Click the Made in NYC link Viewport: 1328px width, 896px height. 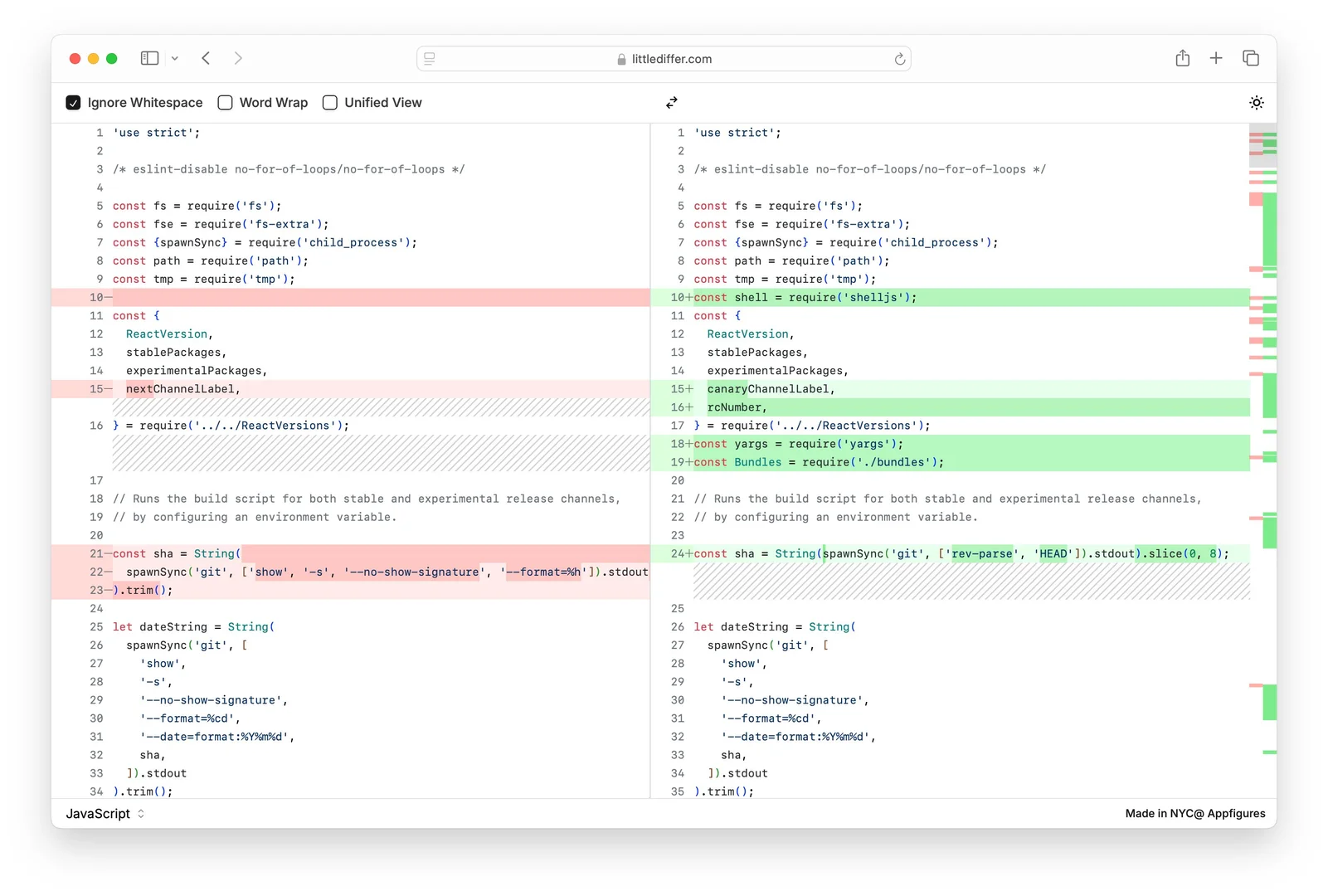click(1158, 814)
